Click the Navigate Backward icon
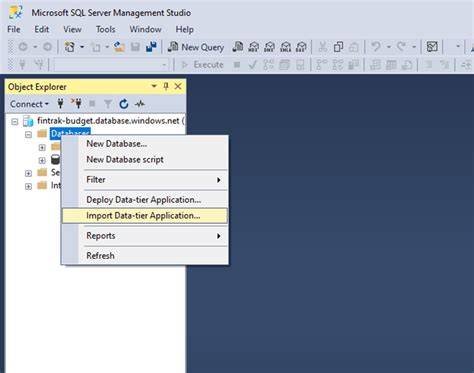 tap(23, 47)
